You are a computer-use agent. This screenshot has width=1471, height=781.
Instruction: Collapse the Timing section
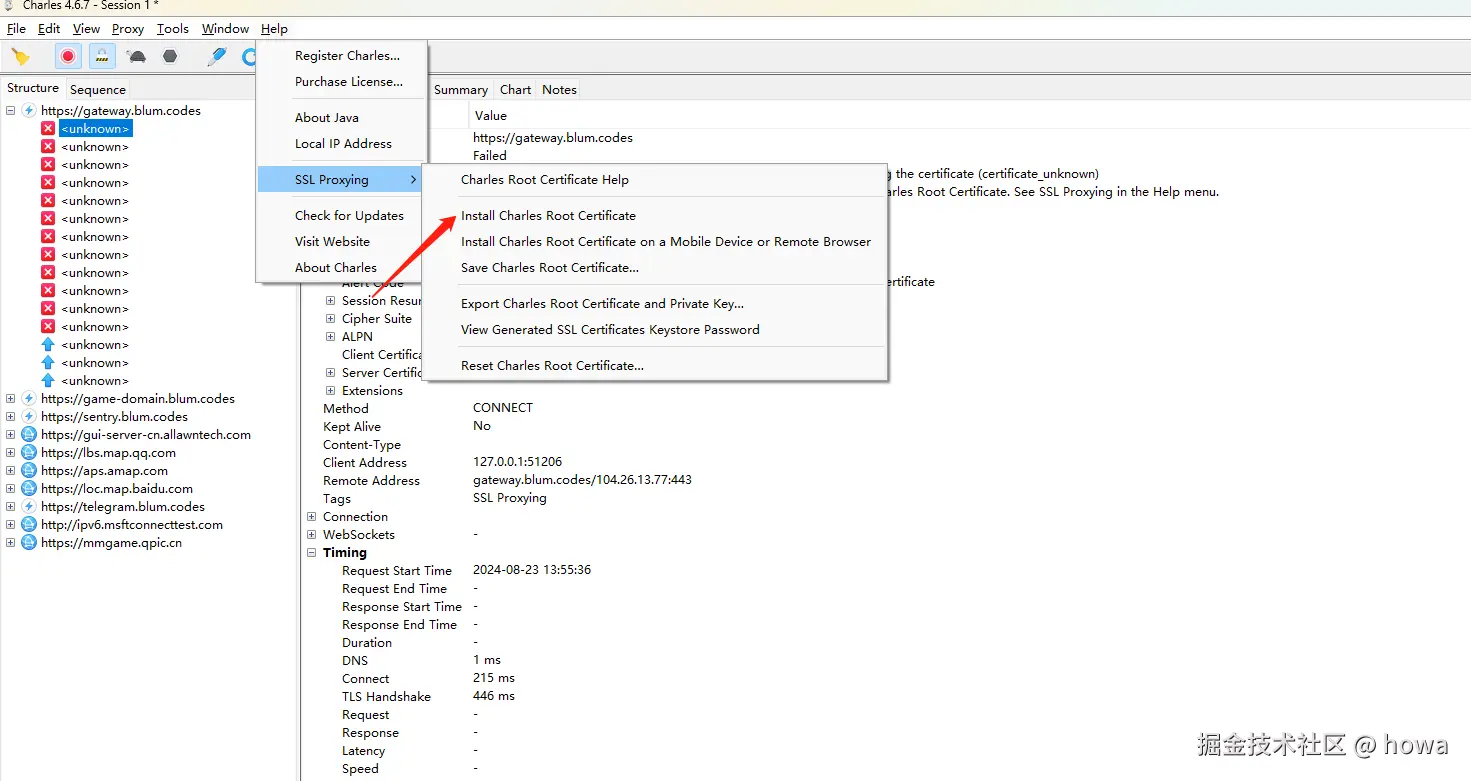(x=312, y=552)
